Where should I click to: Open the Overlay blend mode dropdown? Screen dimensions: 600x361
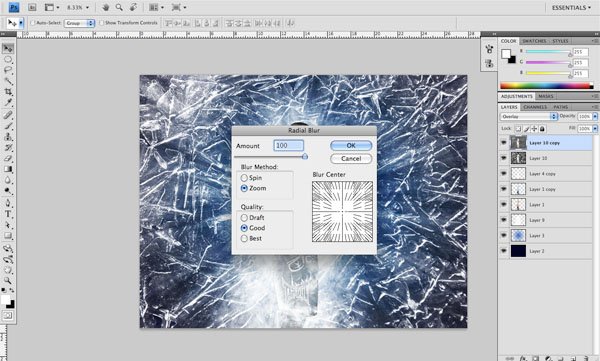528,116
